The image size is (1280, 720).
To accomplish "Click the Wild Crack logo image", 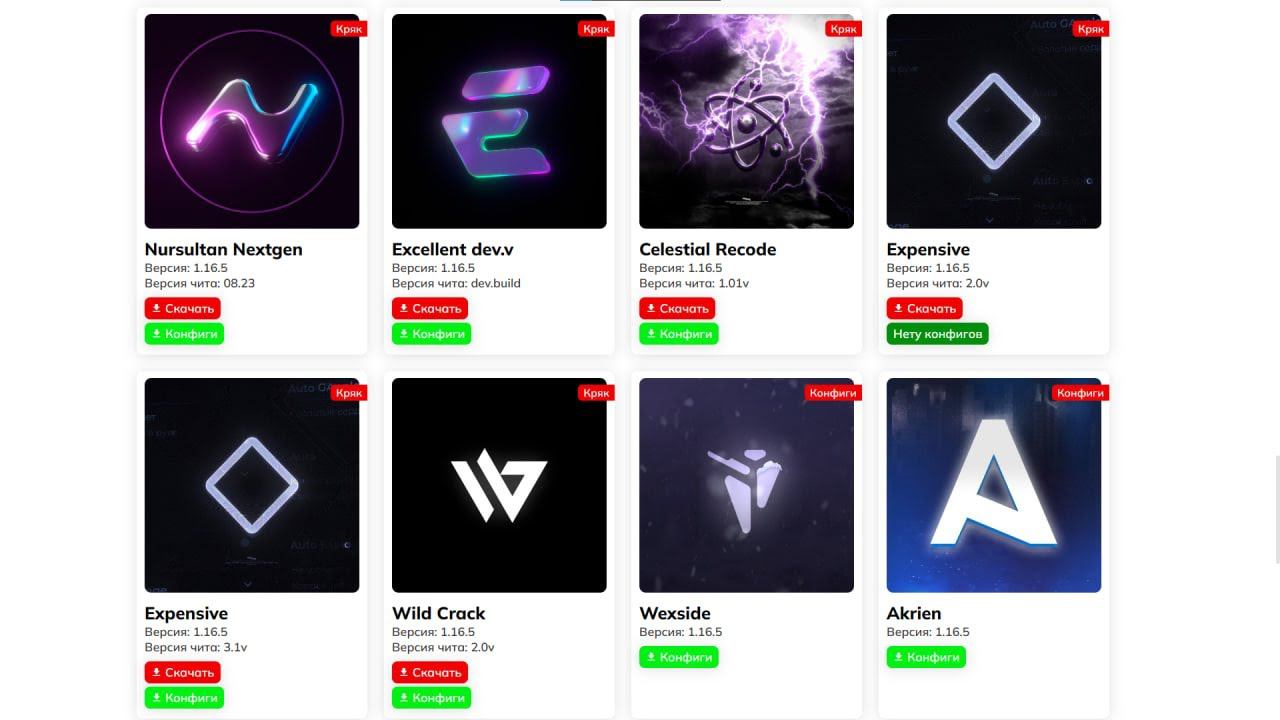I will 499,485.
